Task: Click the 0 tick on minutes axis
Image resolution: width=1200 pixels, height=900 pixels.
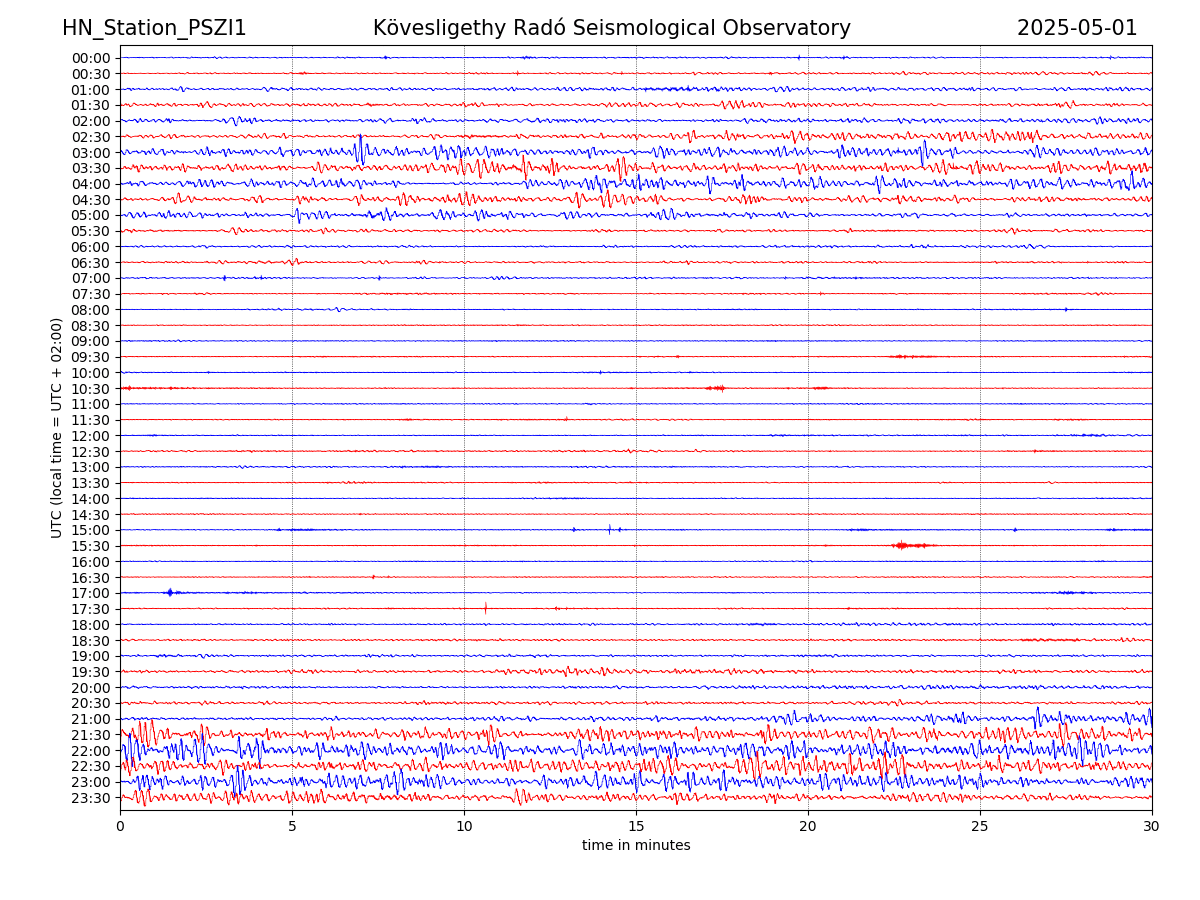Action: pos(120,826)
